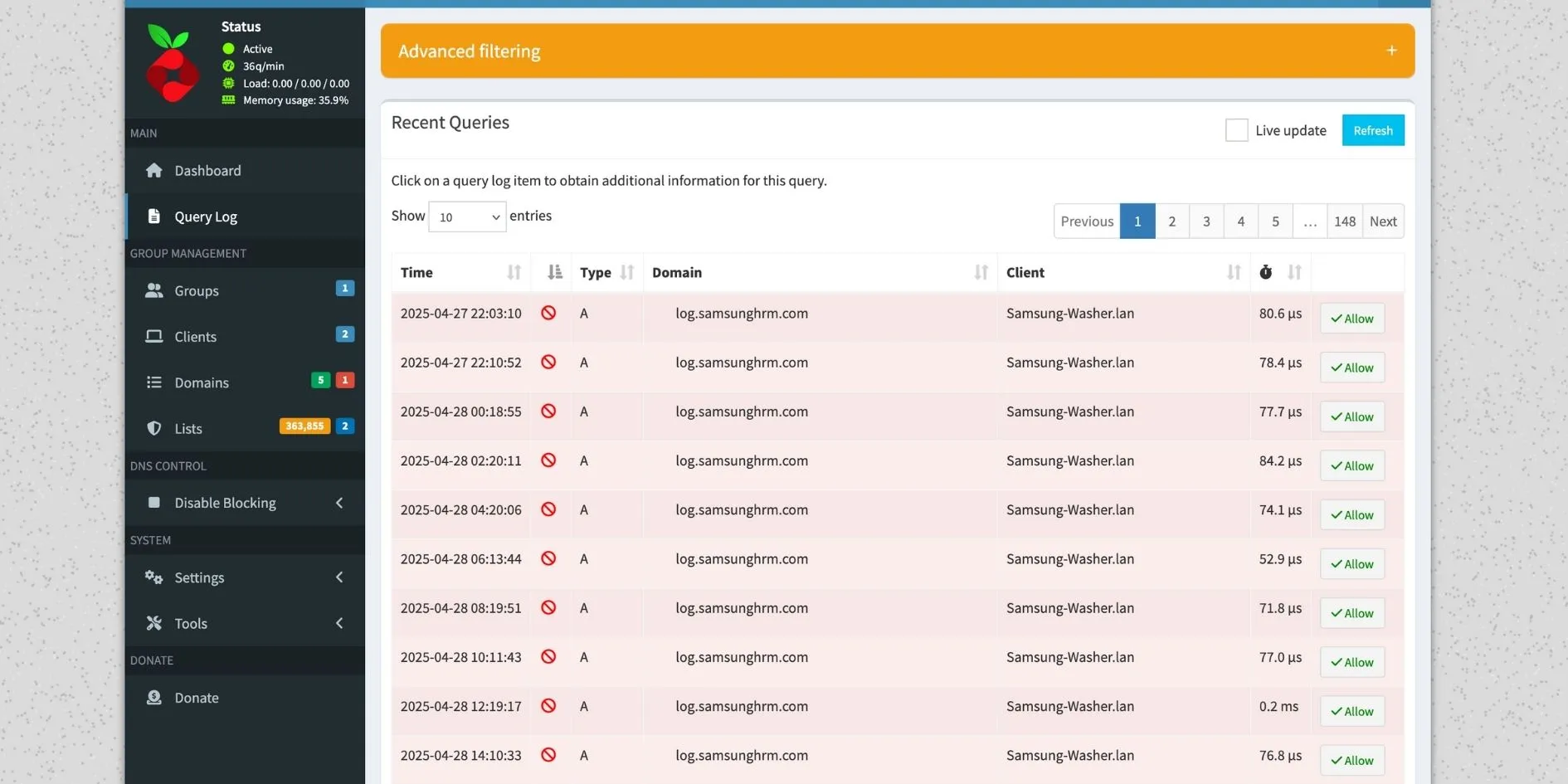
Task: Sort by the Domain column arrows
Action: tap(981, 272)
